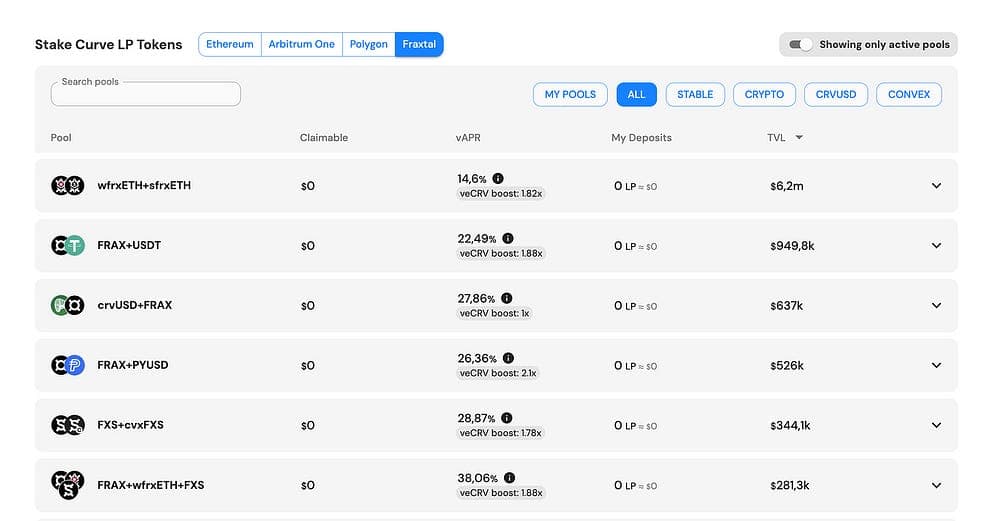
Task: Expand the crvUSD+FRAX pool row
Action: (936, 305)
